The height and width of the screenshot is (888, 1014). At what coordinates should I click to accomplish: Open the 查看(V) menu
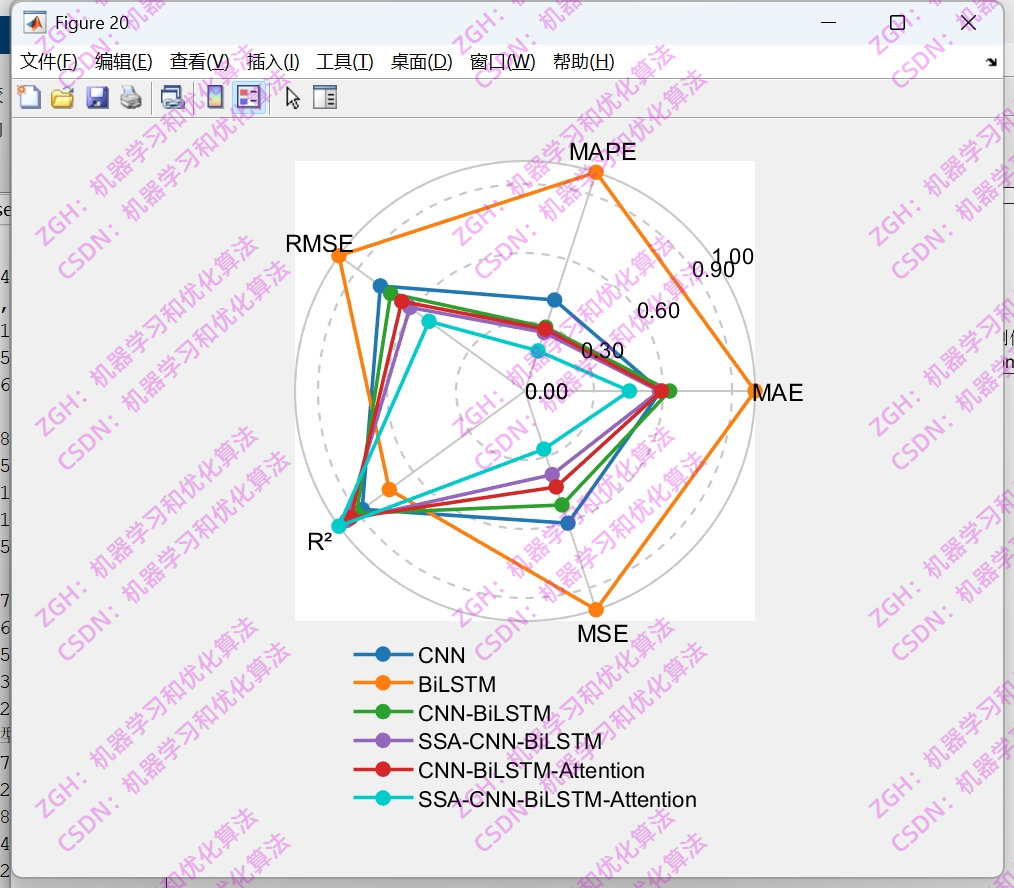200,62
